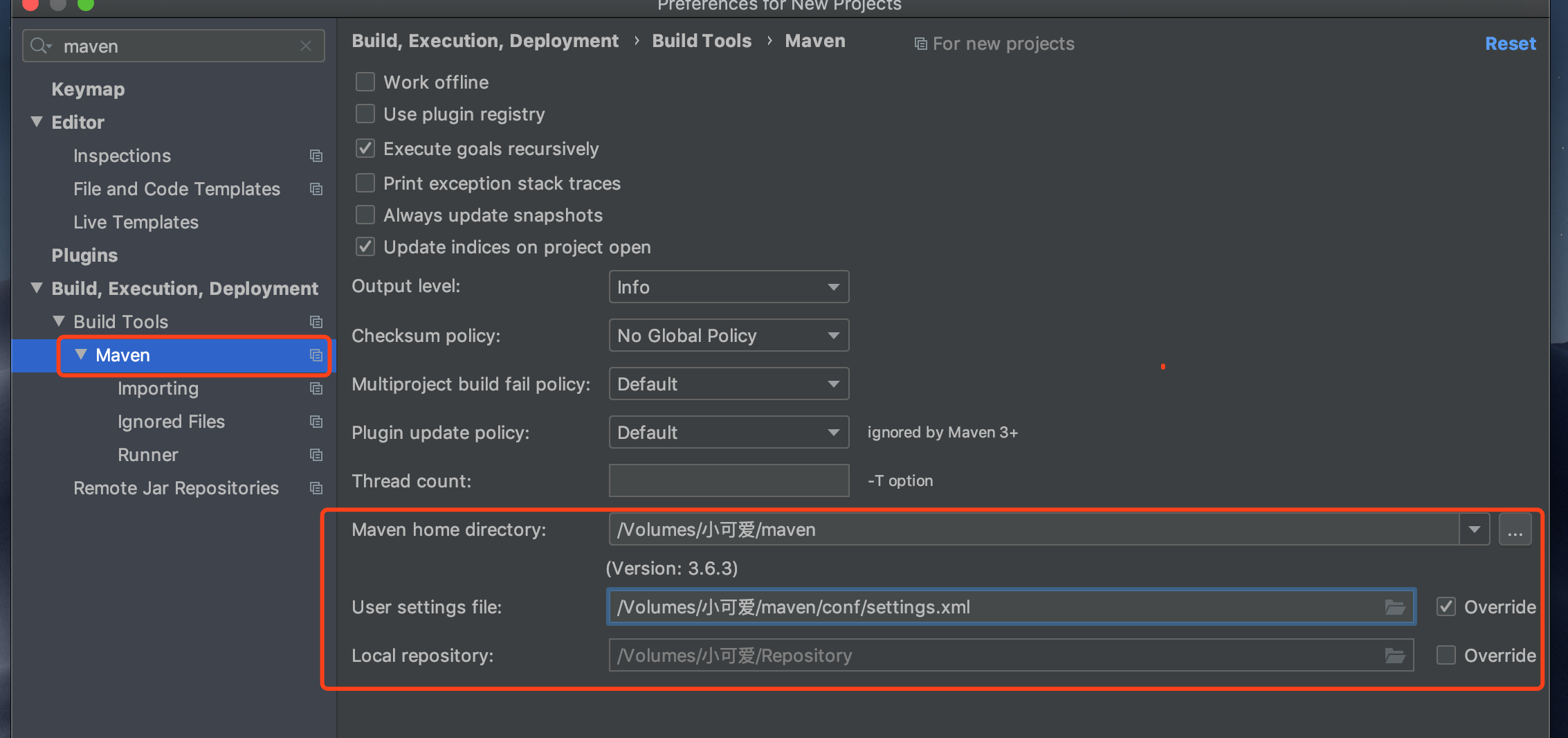The width and height of the screenshot is (1568, 738).
Task: Uncheck Execute goals recursively
Action: (365, 148)
